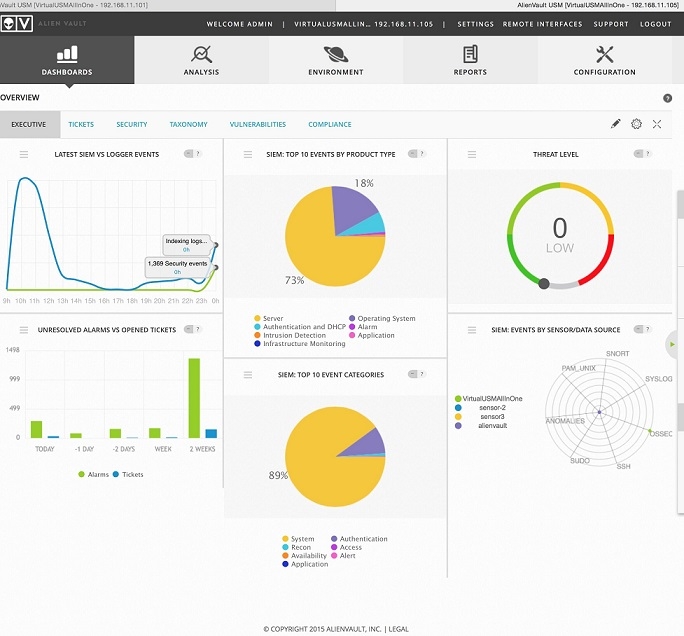Click help toggle on Latest SIEM vs Logger Events
This screenshot has width=684, height=636.
192,154
